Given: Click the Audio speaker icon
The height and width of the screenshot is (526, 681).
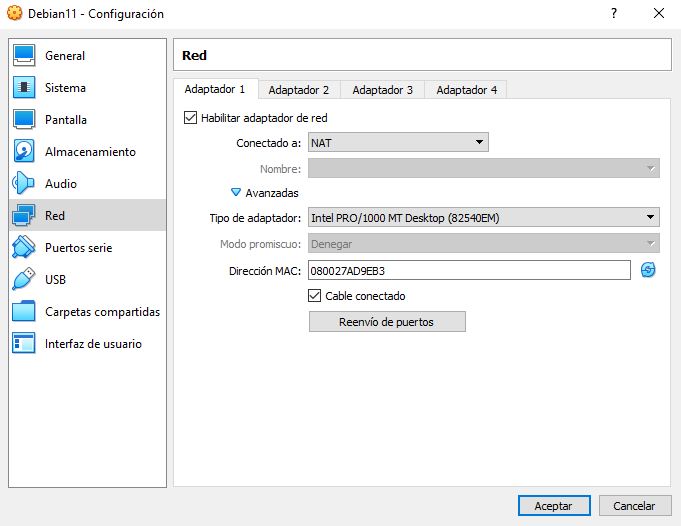Looking at the screenshot, I should 23,183.
